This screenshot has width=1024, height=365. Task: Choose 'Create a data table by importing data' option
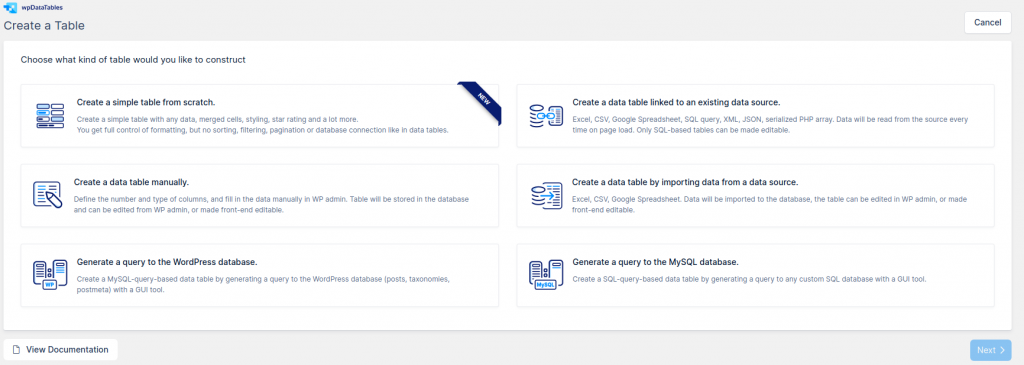tap(685, 182)
